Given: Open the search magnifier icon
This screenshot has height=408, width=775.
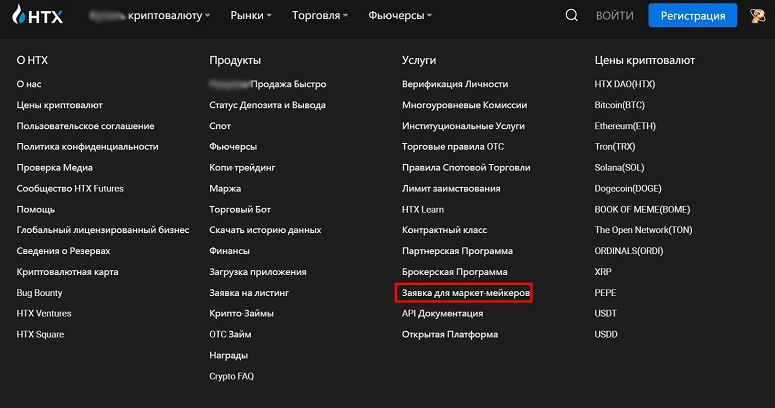Looking at the screenshot, I should 571,15.
